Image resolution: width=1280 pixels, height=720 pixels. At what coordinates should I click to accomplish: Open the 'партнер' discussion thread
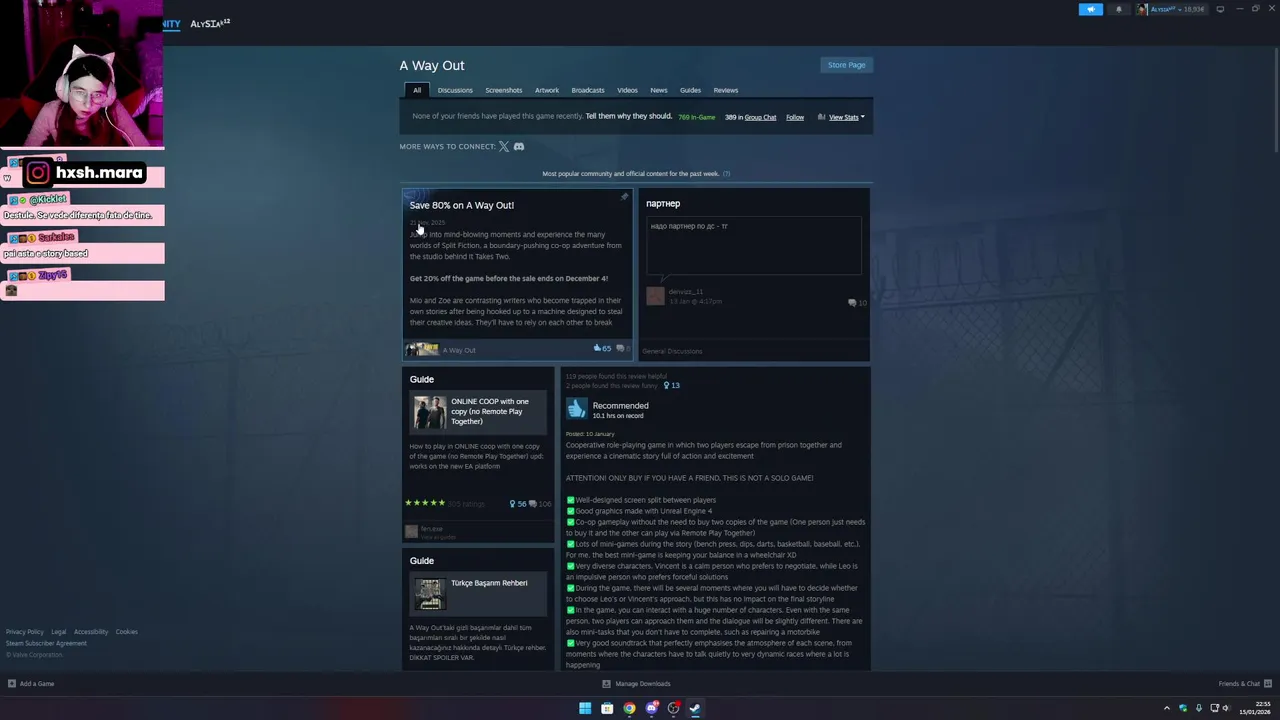(663, 204)
